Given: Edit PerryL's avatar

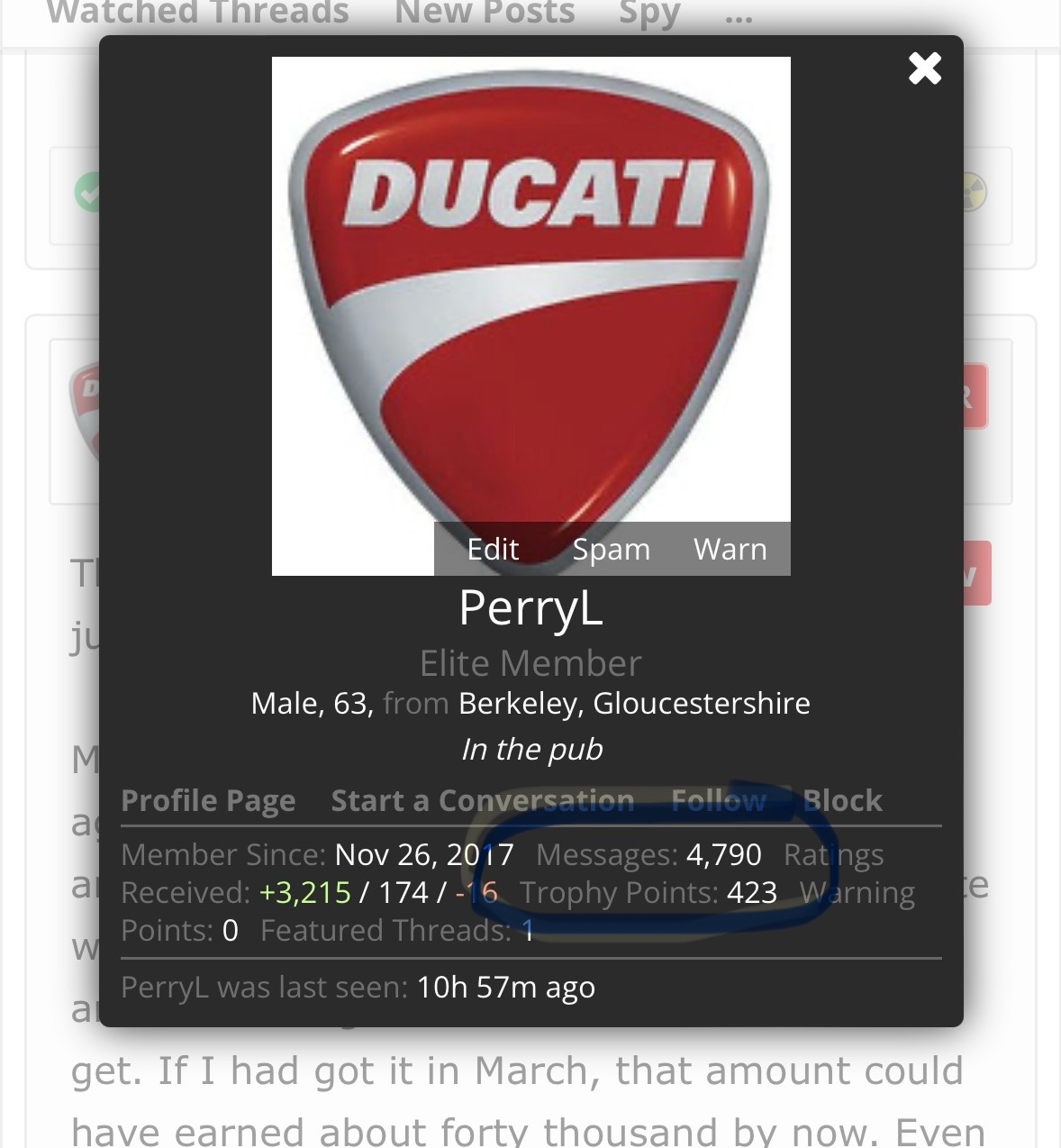Looking at the screenshot, I should [493, 549].
